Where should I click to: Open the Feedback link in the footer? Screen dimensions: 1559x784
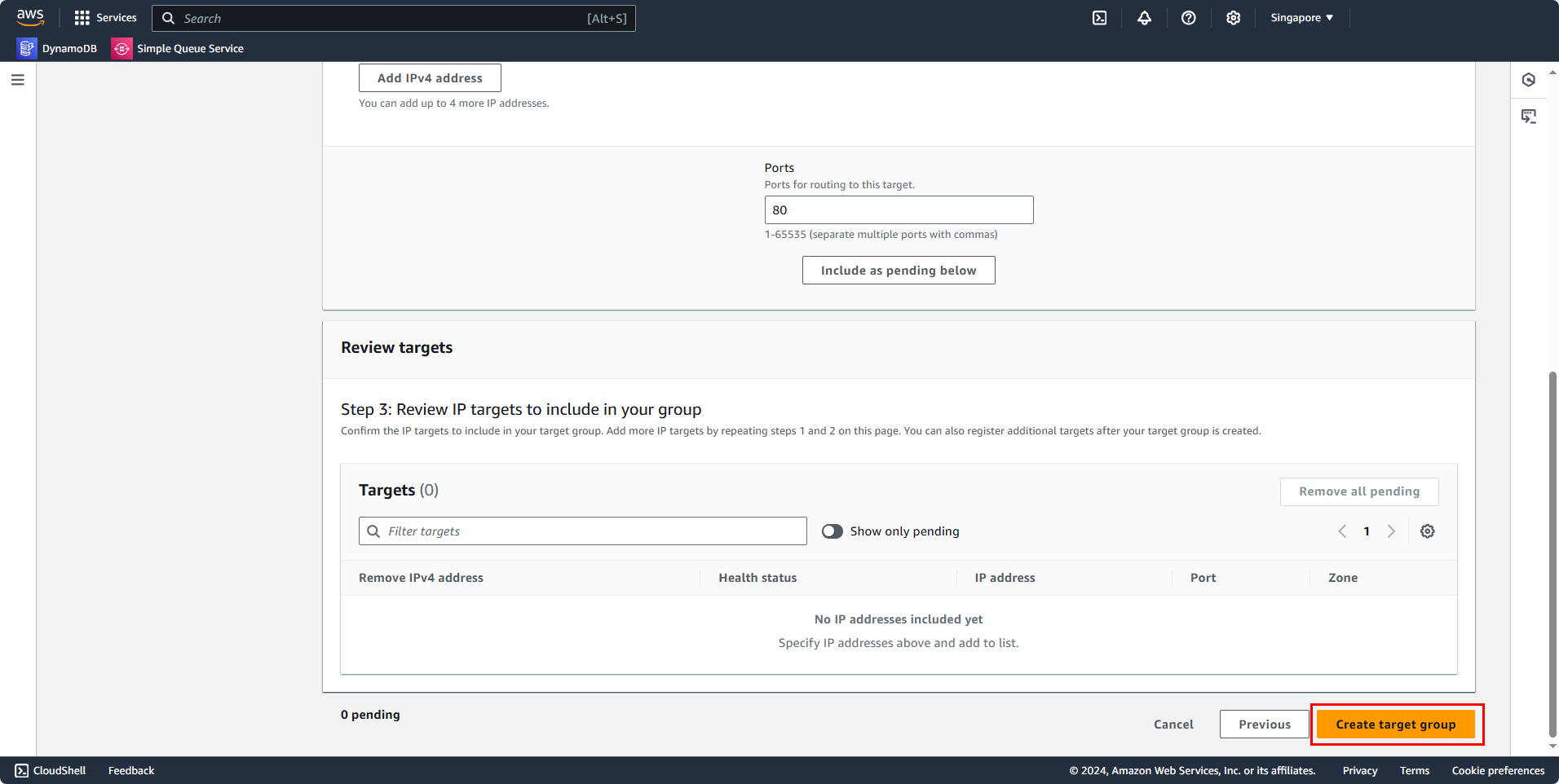(131, 770)
